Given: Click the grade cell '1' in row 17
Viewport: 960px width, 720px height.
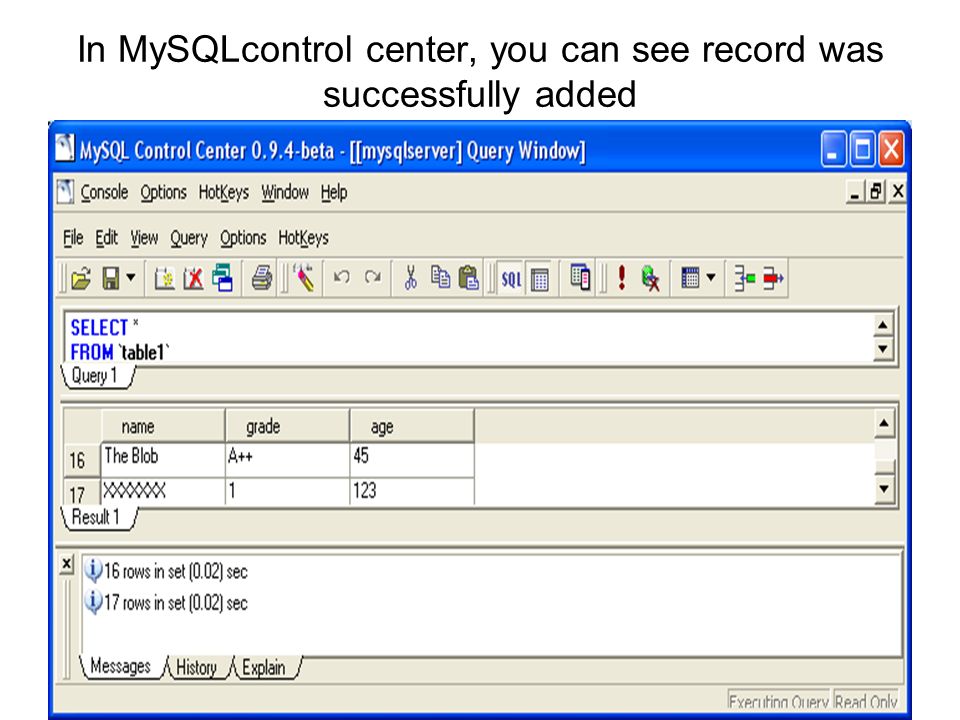Looking at the screenshot, I should click(x=288, y=492).
